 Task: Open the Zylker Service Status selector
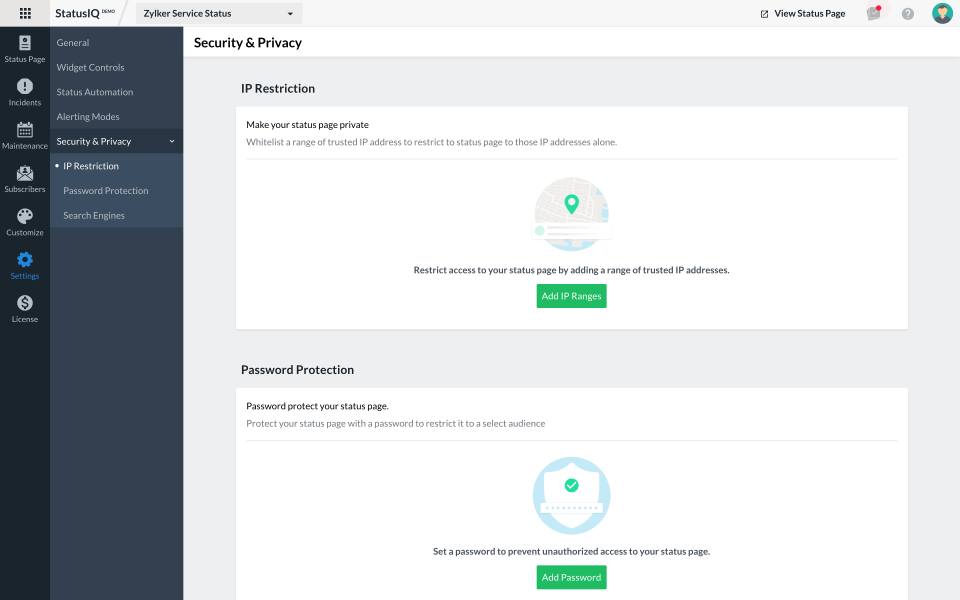point(218,13)
